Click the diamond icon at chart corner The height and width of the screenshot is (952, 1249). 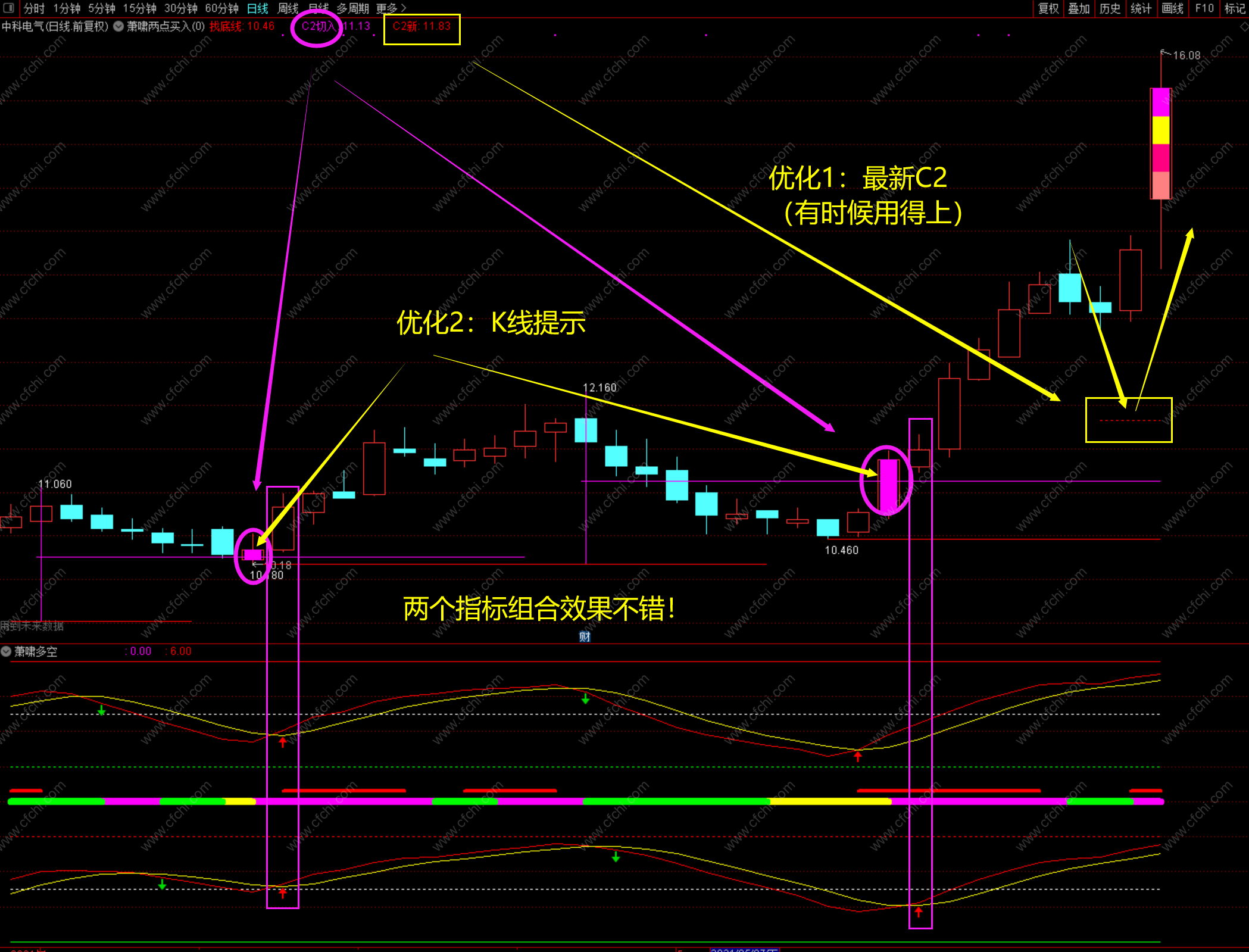pos(1244,27)
